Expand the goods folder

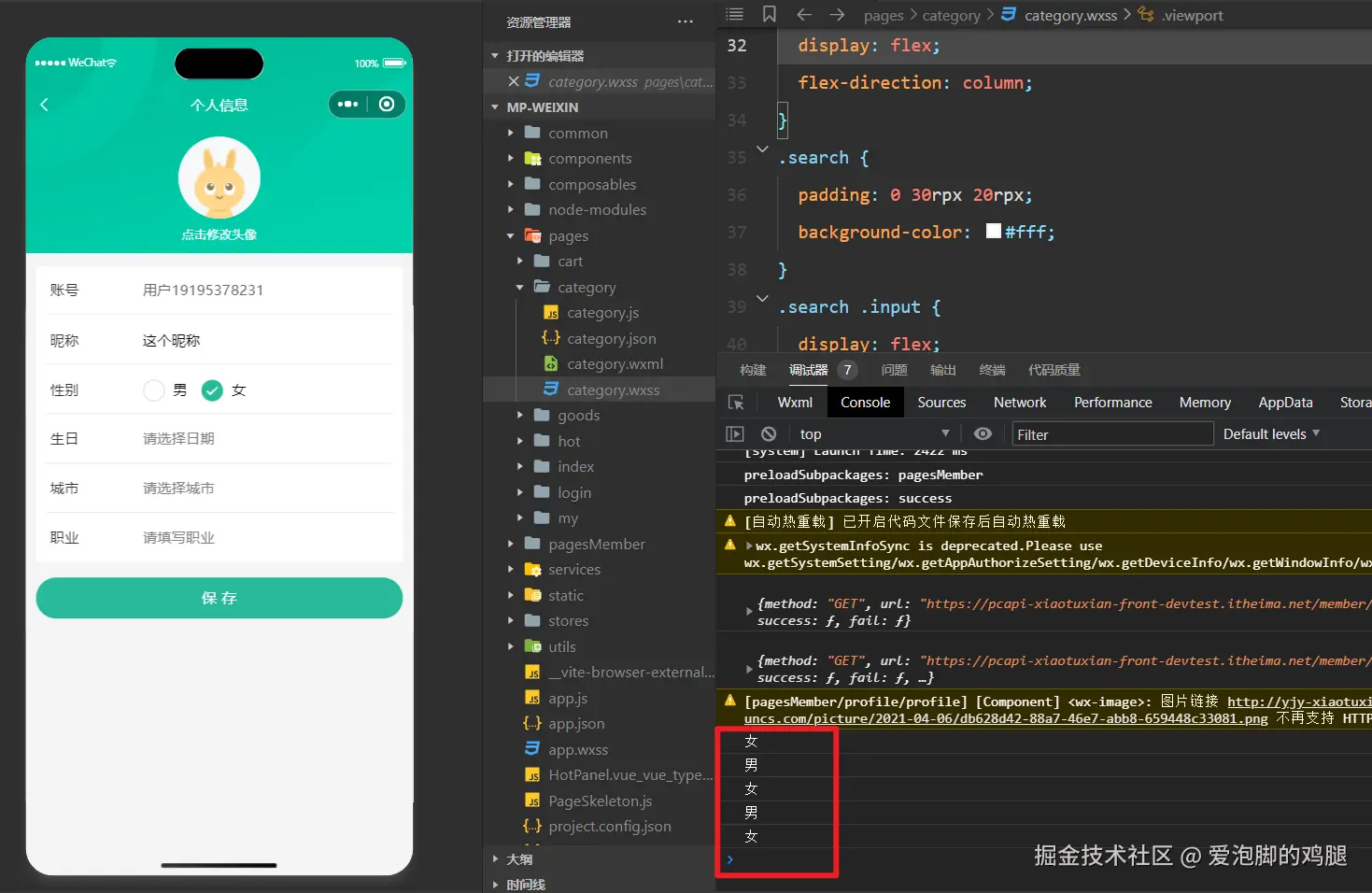tap(520, 416)
